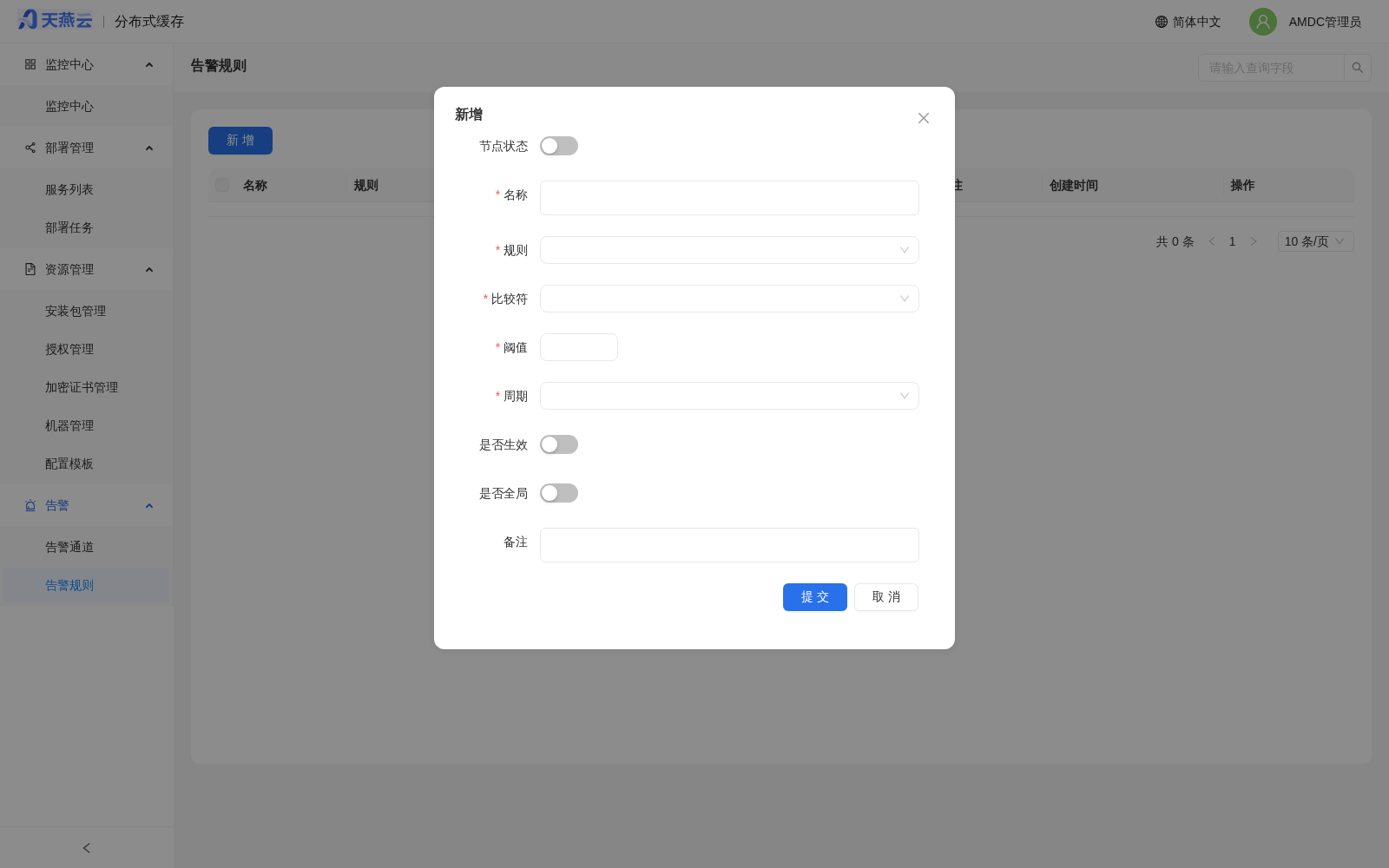Select 告警通道 in the sidebar
The image size is (1389, 868).
(69, 547)
